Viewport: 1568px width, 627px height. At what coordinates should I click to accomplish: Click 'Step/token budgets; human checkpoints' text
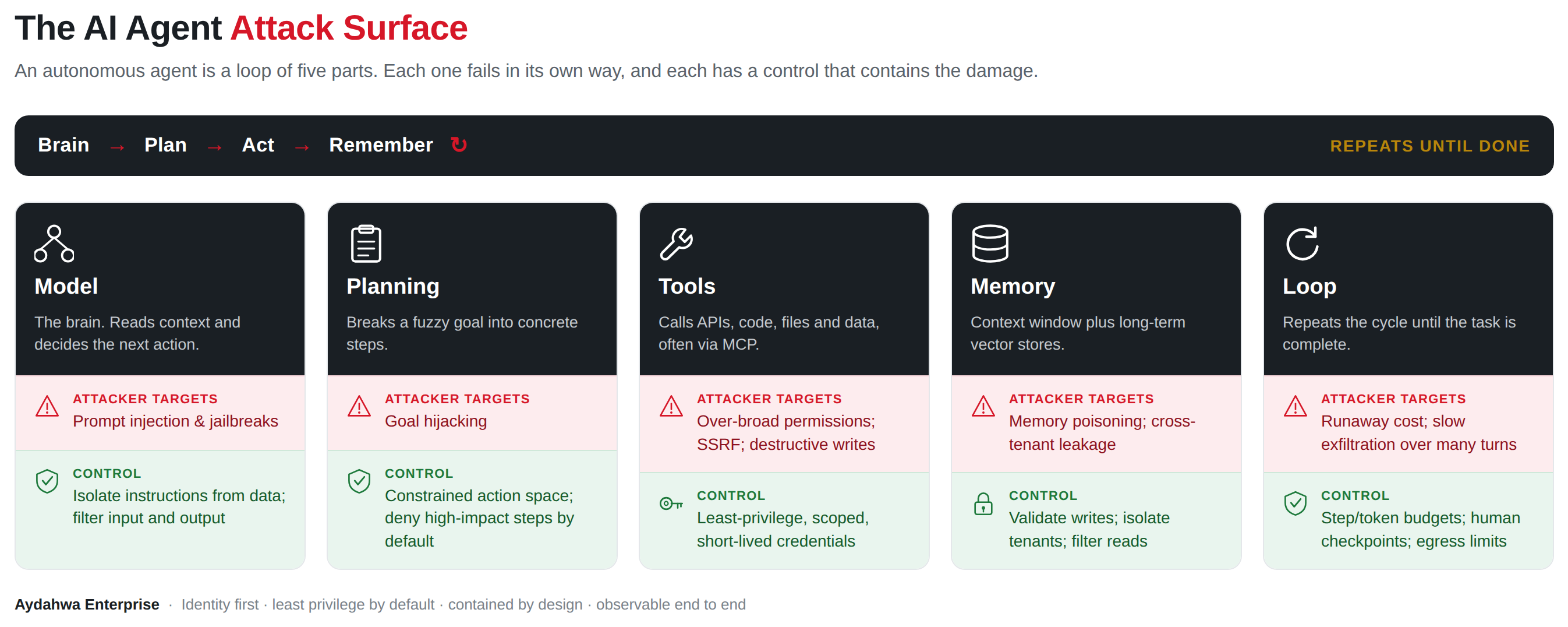1420,529
